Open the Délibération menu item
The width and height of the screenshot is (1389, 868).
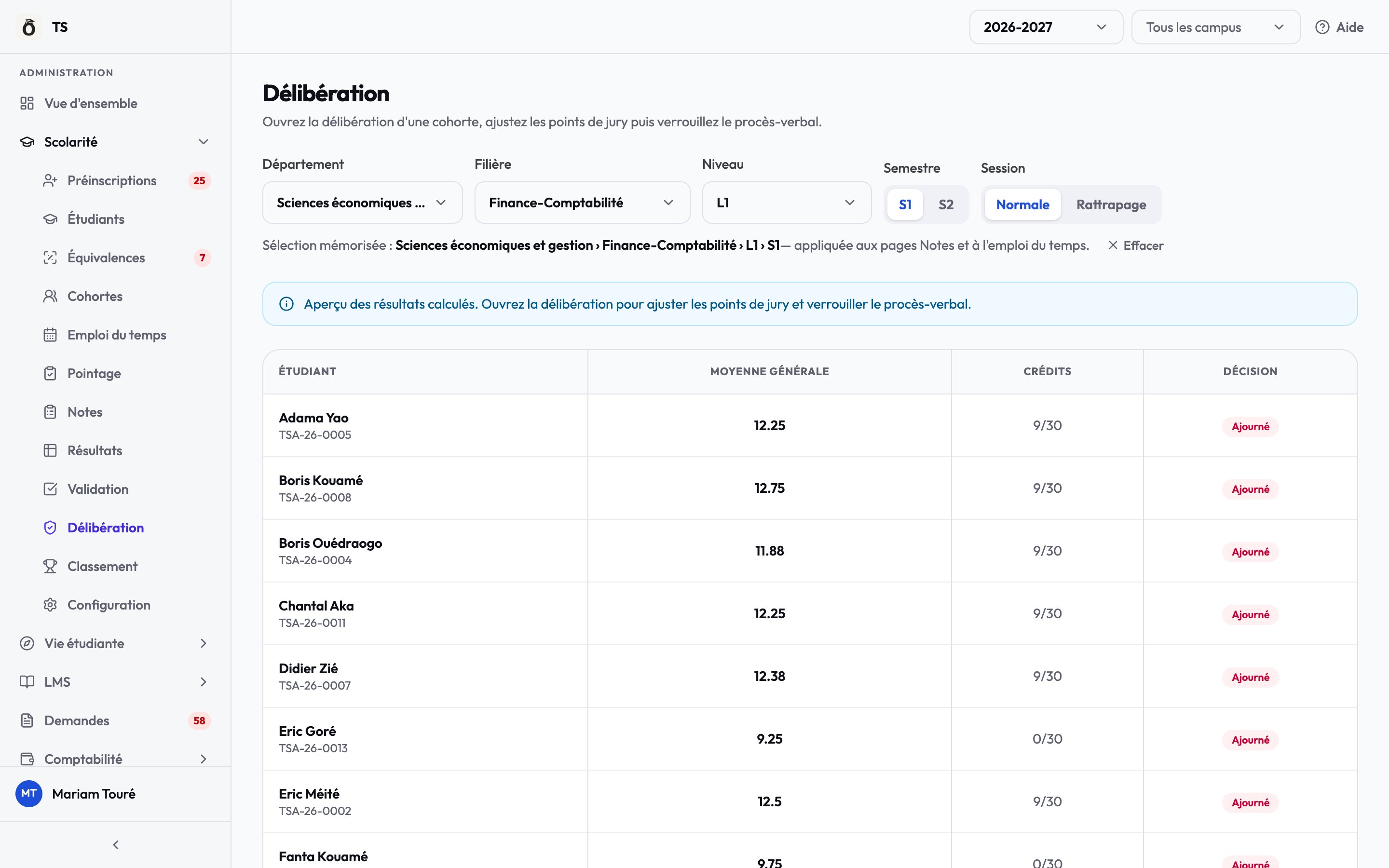[x=116, y=528]
